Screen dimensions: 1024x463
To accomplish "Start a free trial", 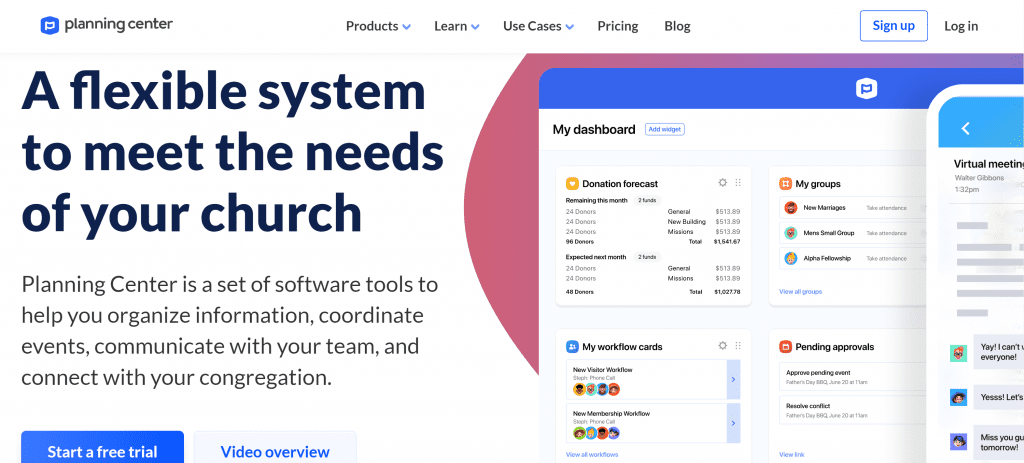I will tap(103, 449).
